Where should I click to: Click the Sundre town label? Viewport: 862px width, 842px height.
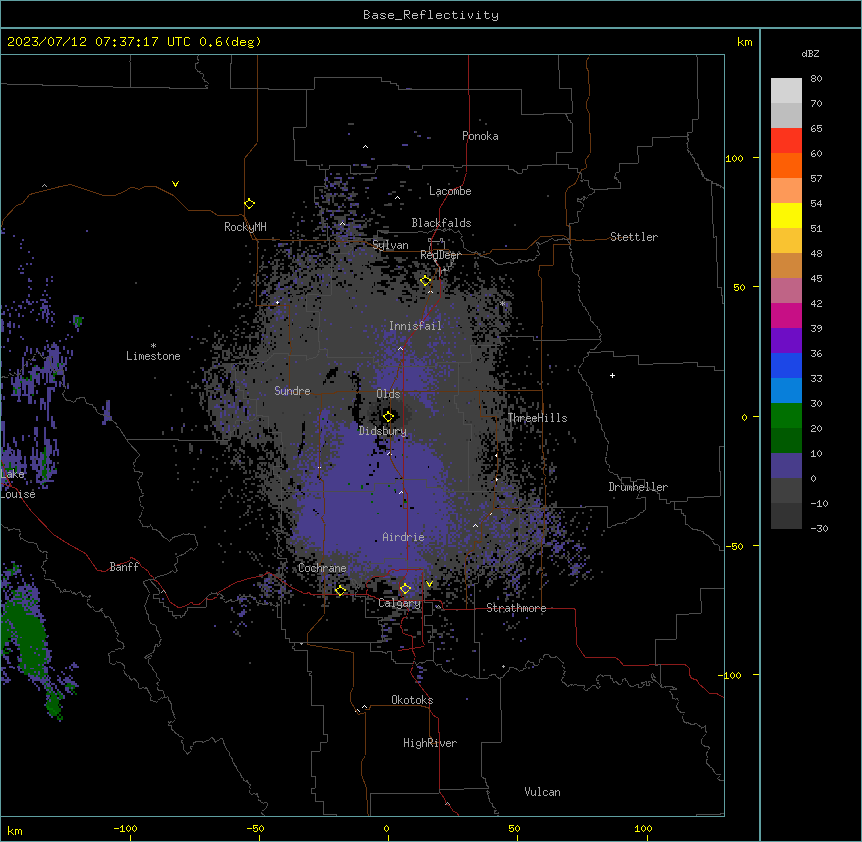coord(292,391)
